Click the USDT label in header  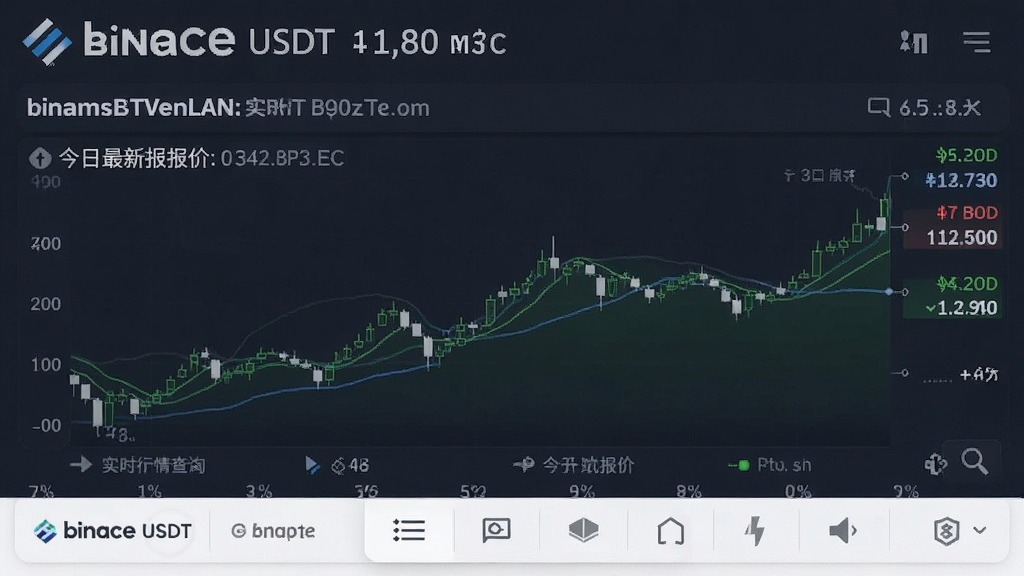pos(291,42)
